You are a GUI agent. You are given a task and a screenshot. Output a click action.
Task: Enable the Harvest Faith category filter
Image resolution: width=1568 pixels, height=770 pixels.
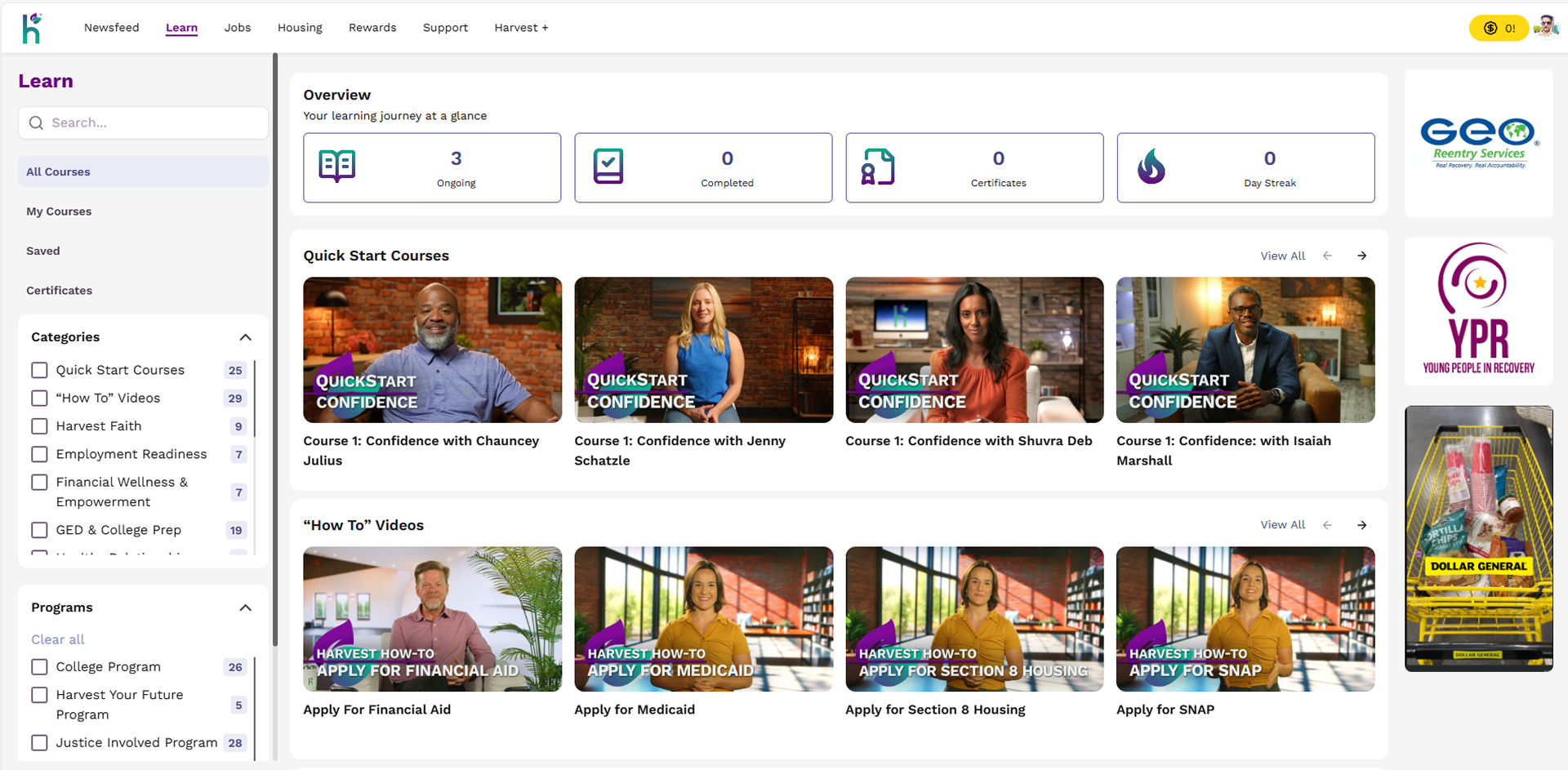click(x=39, y=426)
